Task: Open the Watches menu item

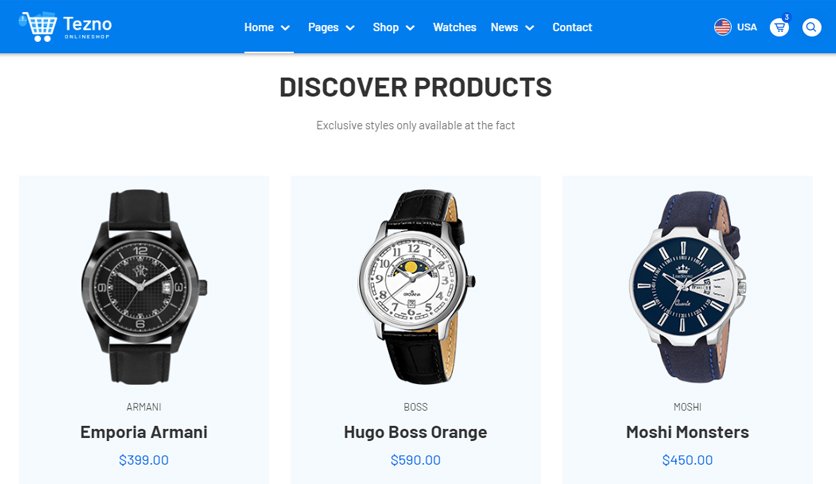Action: [x=454, y=27]
